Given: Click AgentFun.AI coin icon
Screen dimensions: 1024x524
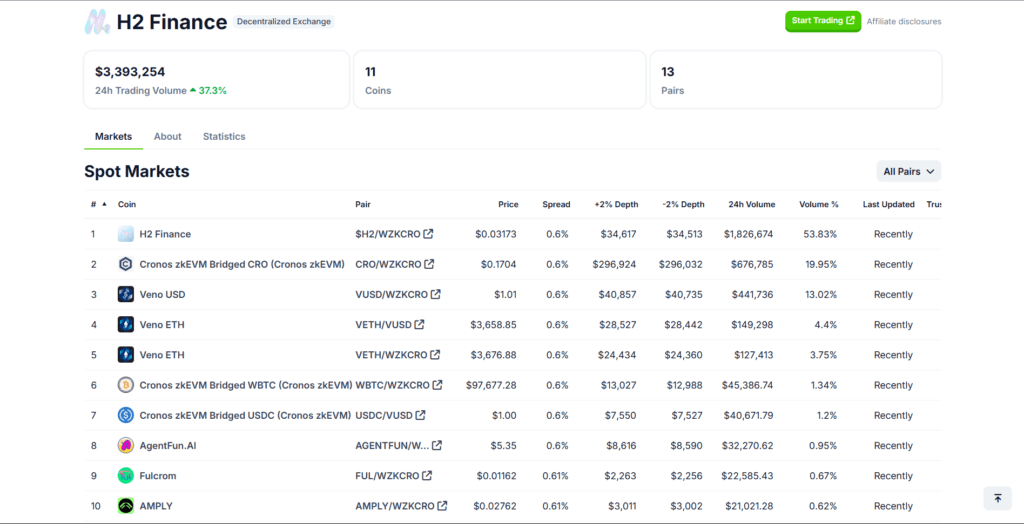Looking at the screenshot, I should pyautogui.click(x=126, y=446).
